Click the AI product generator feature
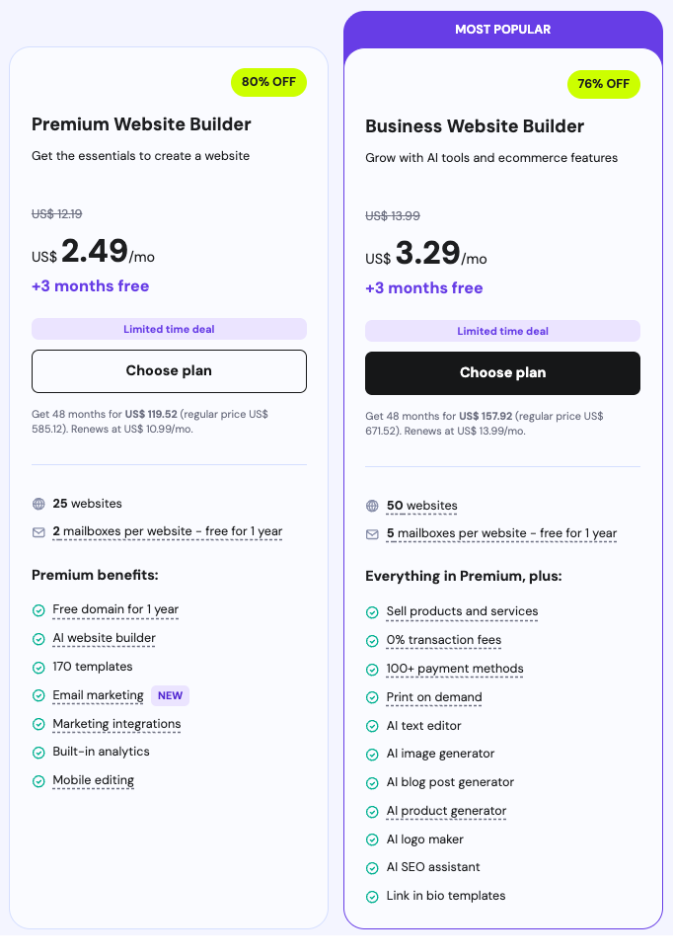Image resolution: width=673 pixels, height=936 pixels. coord(446,811)
